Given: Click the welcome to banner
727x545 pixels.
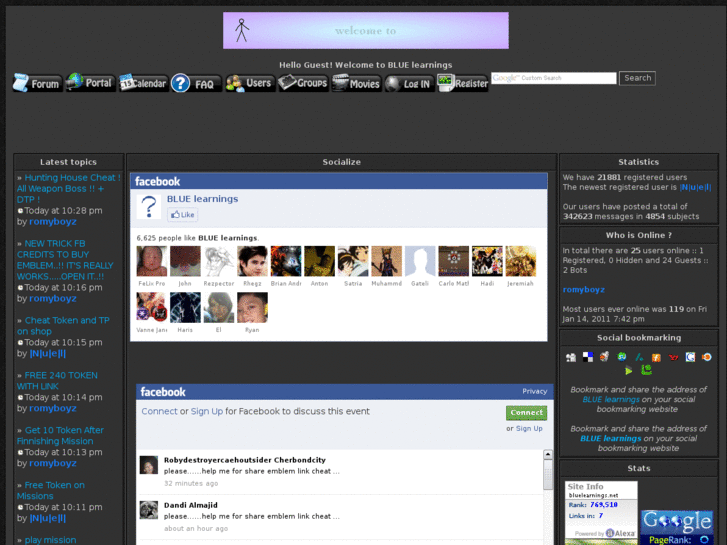Looking at the screenshot, I should coord(366,31).
